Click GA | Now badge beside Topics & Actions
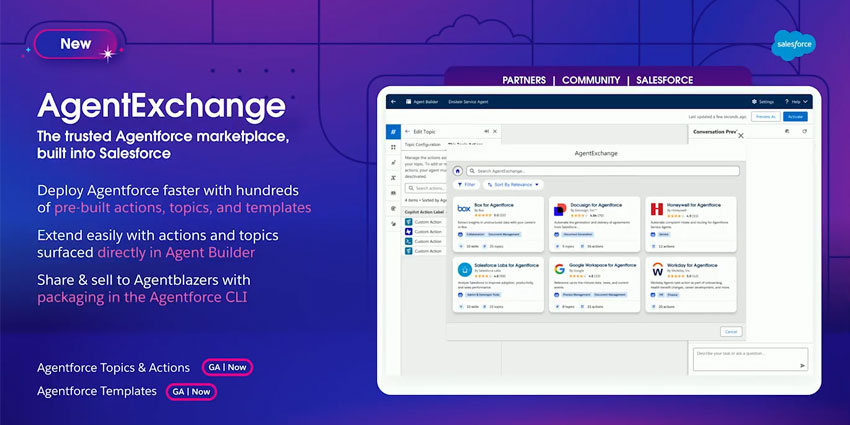Image resolution: width=850 pixels, height=425 pixels. [x=227, y=368]
